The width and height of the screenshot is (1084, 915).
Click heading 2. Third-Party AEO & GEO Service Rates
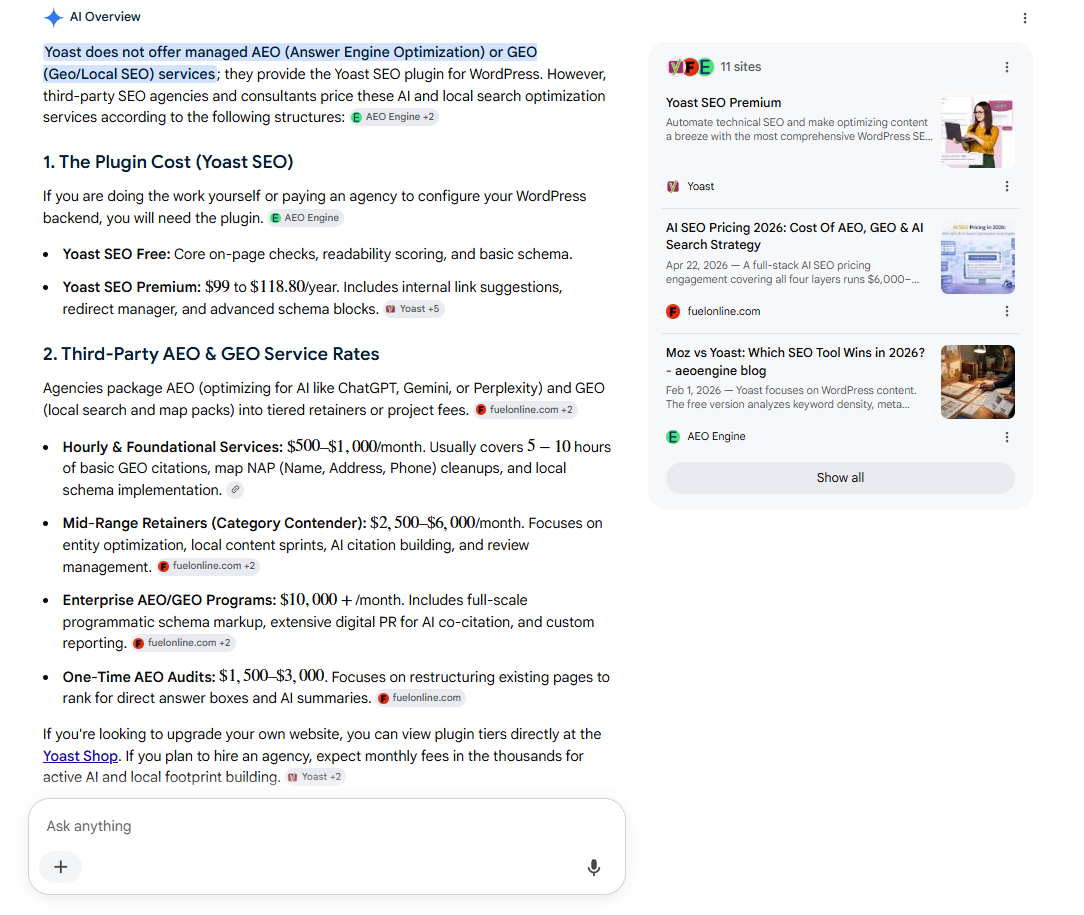pyautogui.click(x=211, y=354)
